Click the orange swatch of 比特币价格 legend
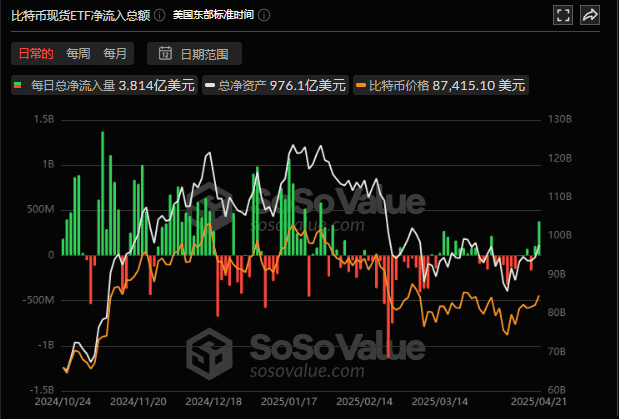 click(x=359, y=86)
